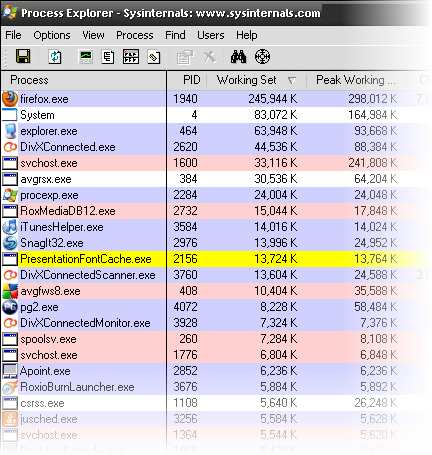Open the System Information graph icon
The image size is (432, 455).
(86, 57)
